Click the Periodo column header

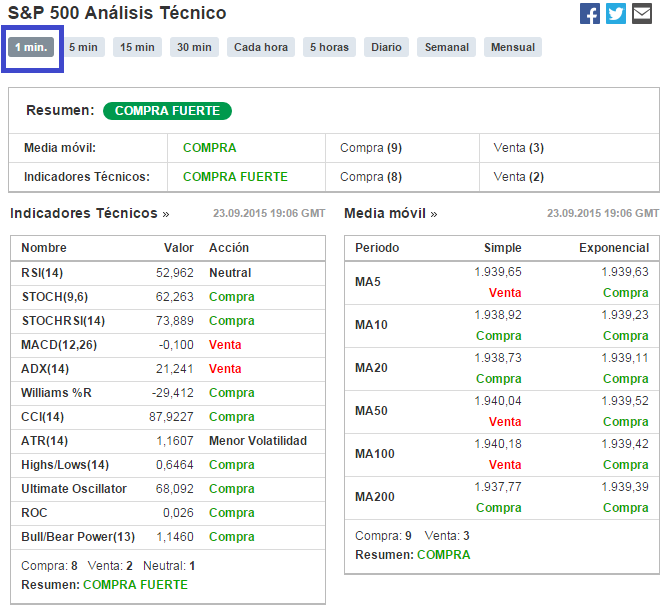tap(377, 248)
